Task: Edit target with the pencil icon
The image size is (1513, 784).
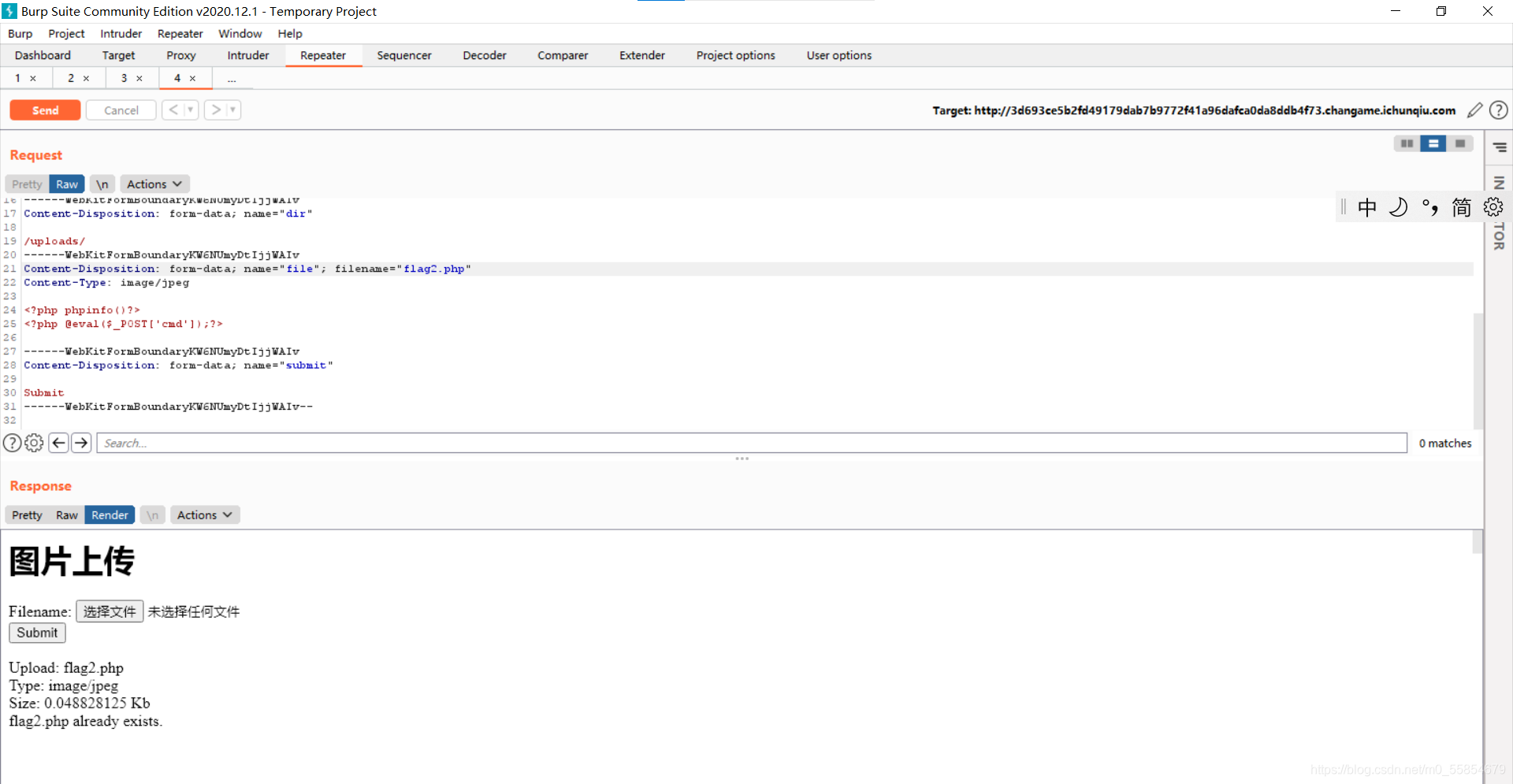Action: 1474,110
